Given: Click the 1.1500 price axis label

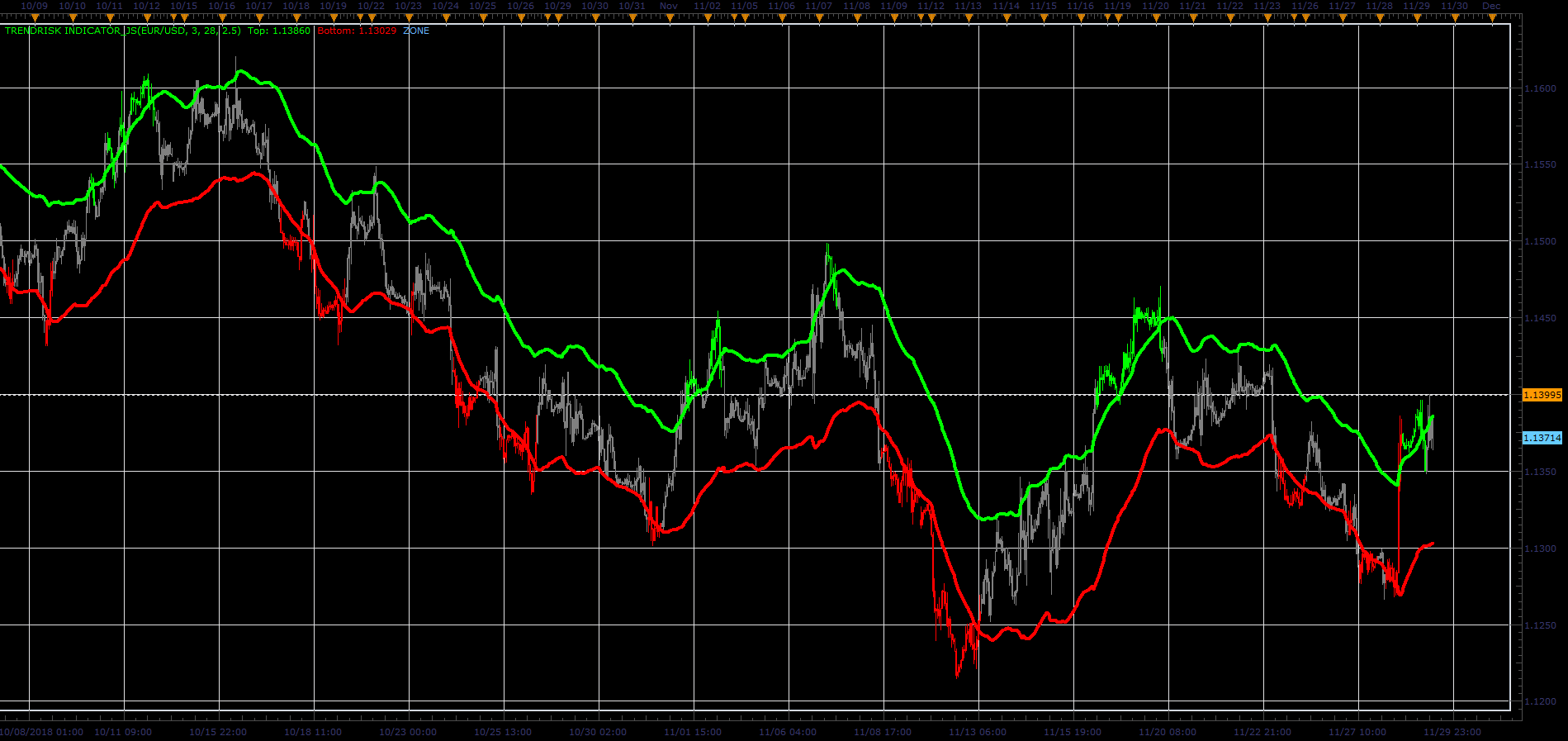Looking at the screenshot, I should tap(1540, 241).
